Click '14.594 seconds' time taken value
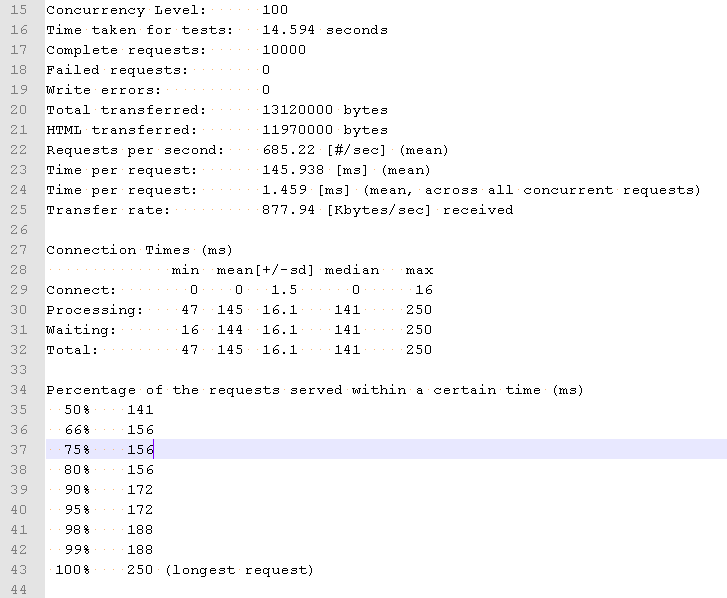The height and width of the screenshot is (598, 727). point(325,30)
